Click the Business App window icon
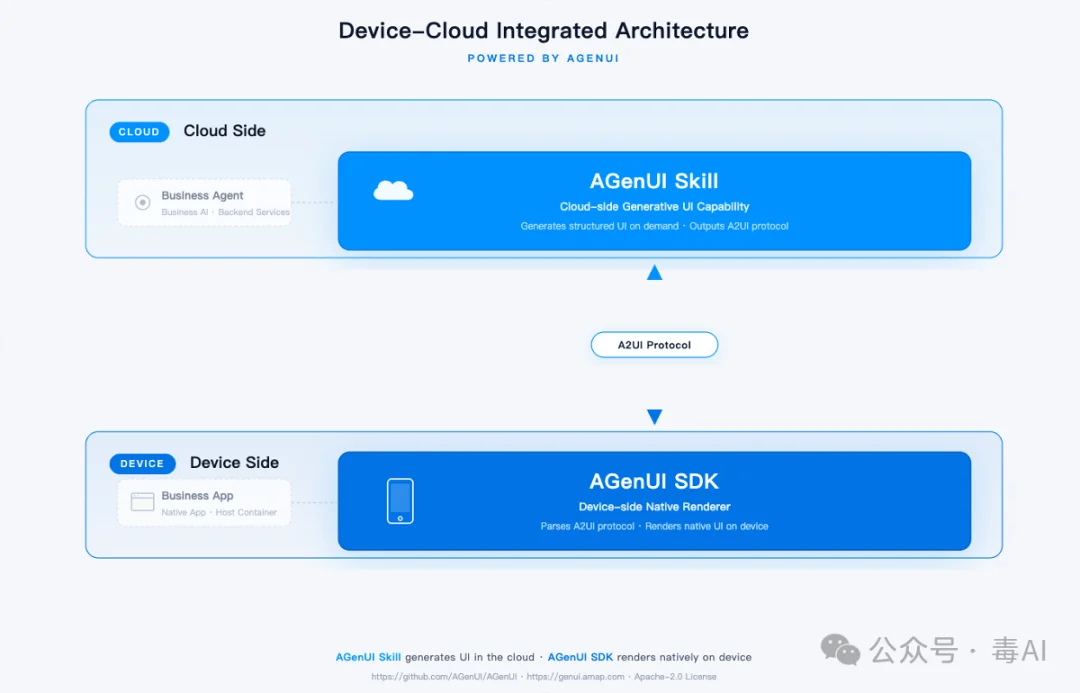 coord(143,501)
